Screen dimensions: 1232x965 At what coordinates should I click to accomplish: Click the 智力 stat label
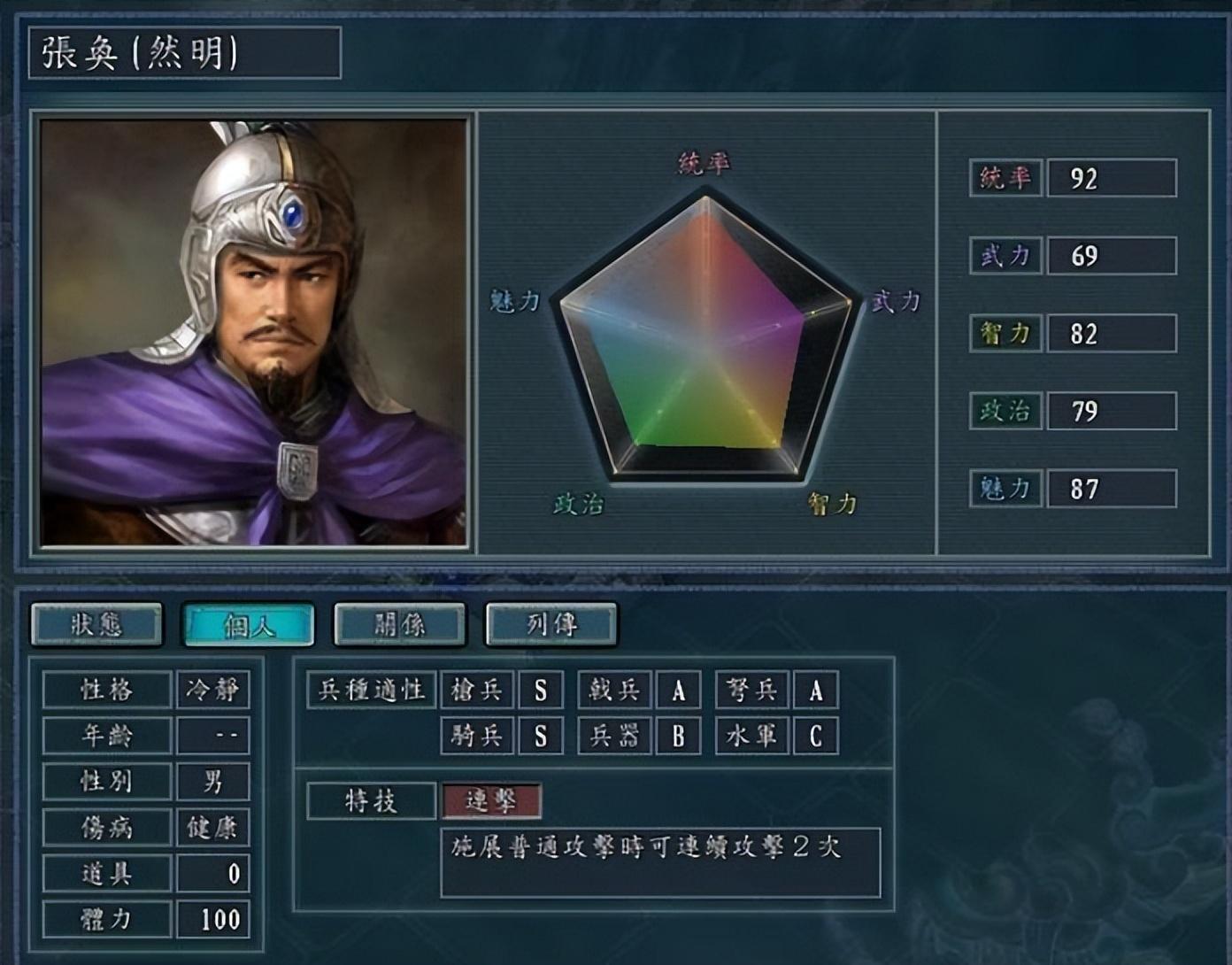pos(1005,334)
